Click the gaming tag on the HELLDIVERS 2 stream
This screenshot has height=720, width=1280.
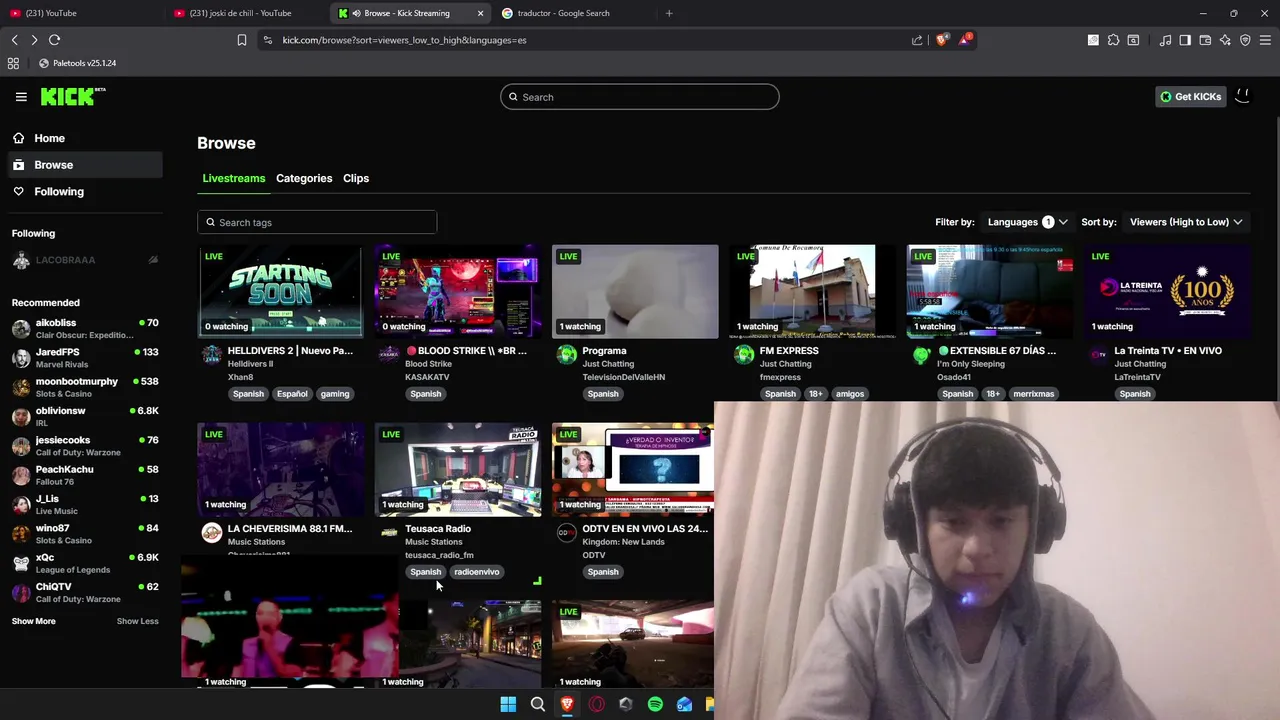click(x=335, y=394)
